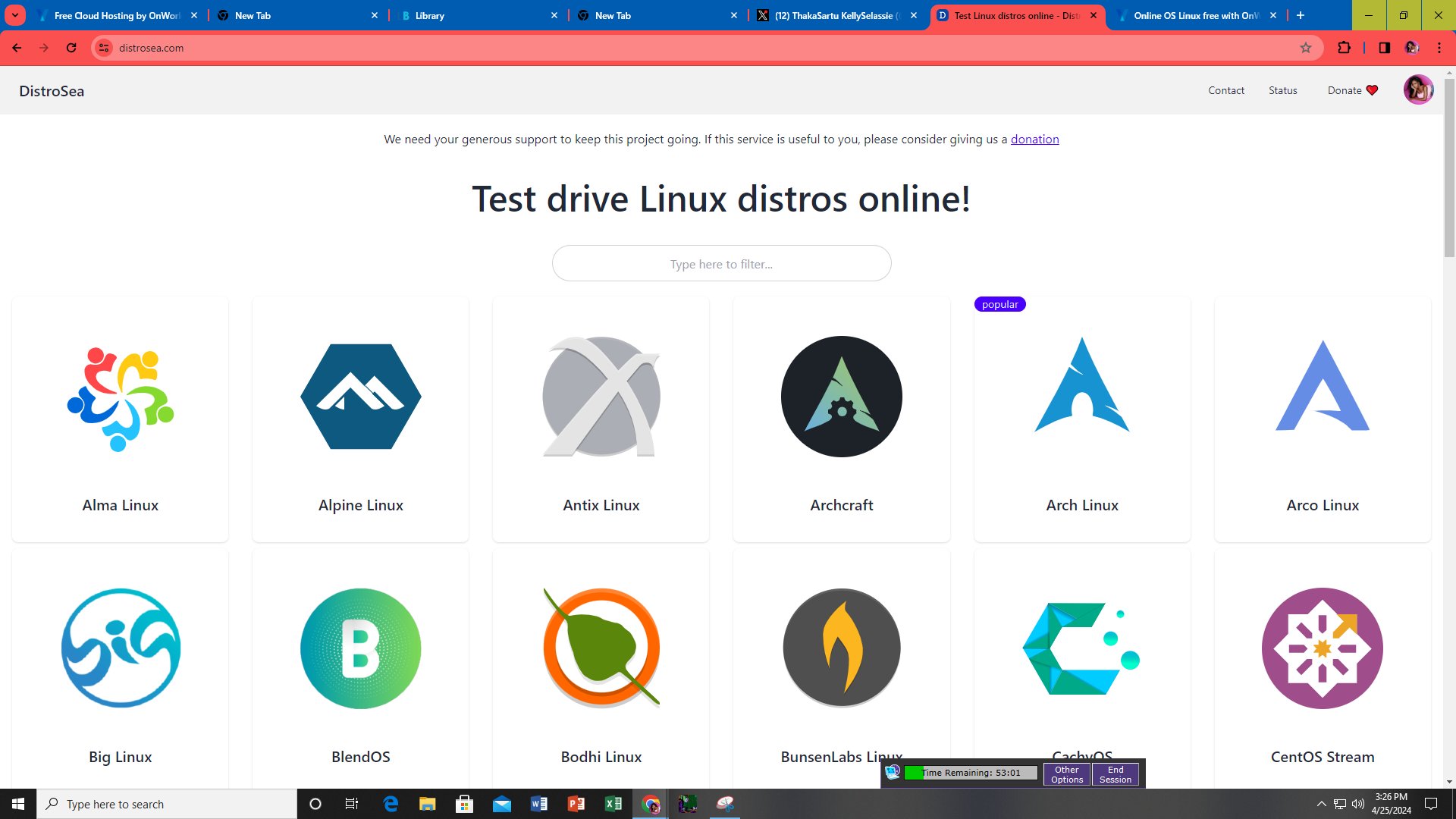
Task: Open the Windows Start menu
Action: [18, 804]
